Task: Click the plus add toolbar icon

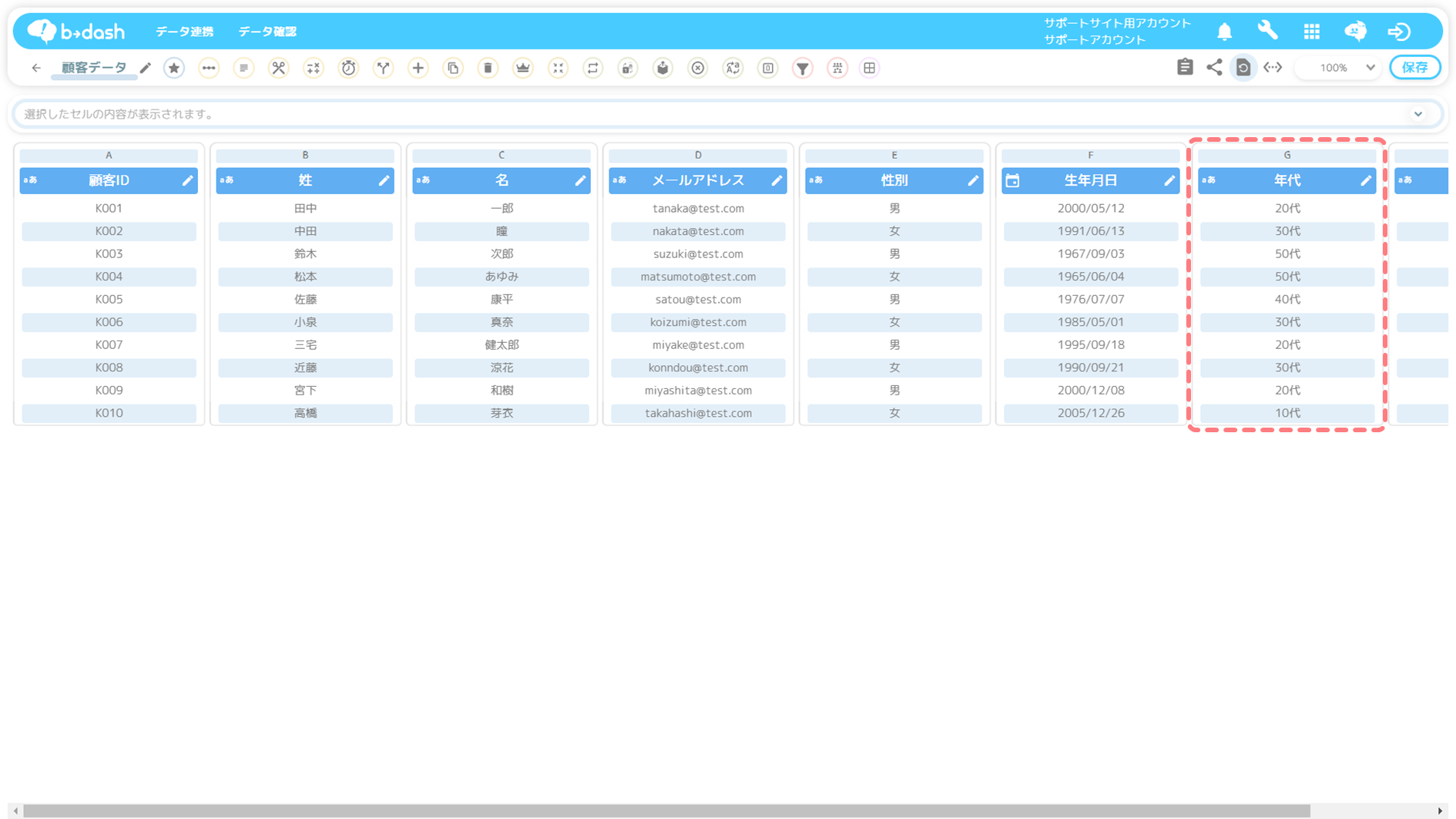Action: tap(418, 68)
